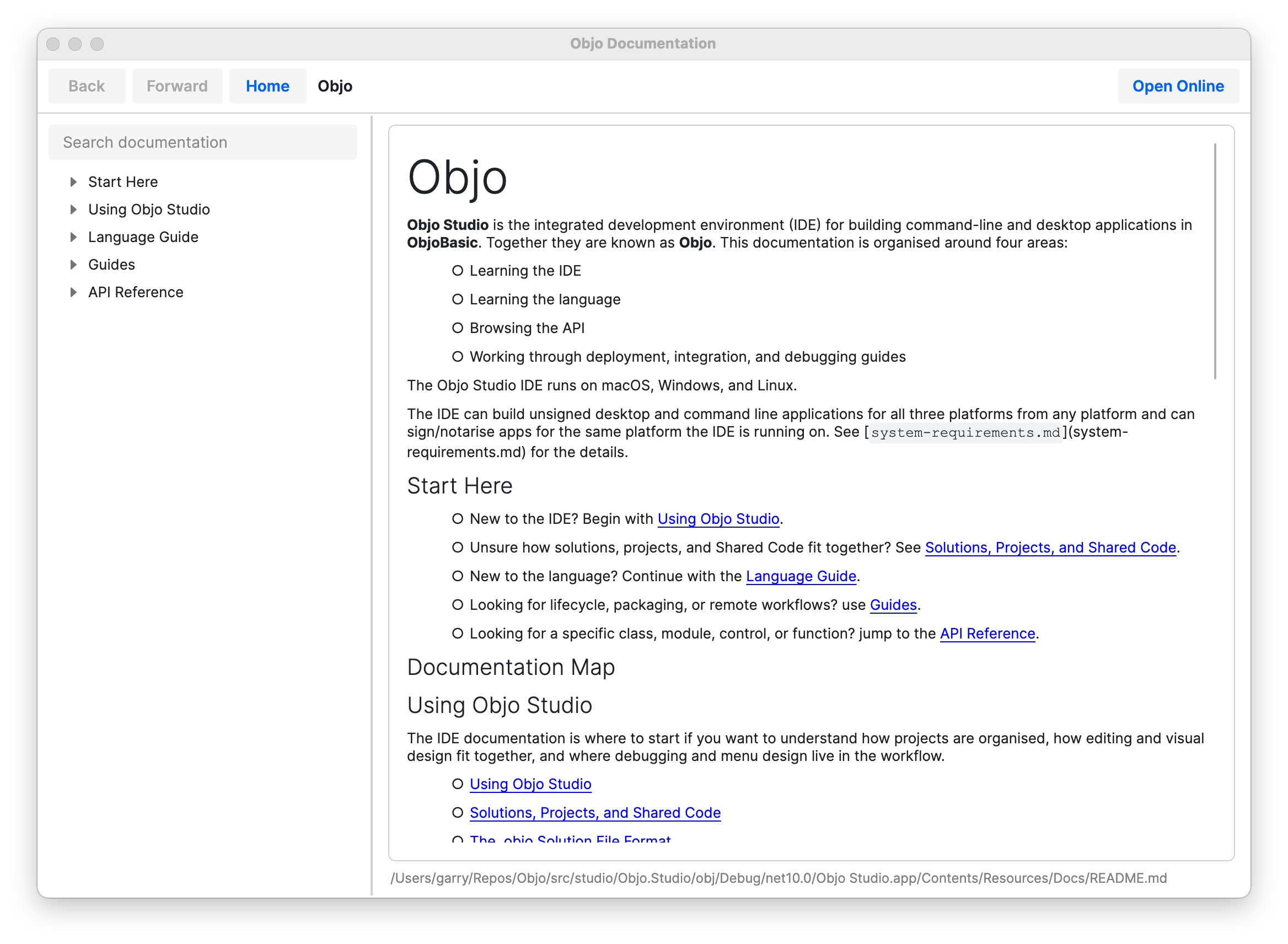Image resolution: width=1288 pixels, height=944 pixels.
Task: Click the Objo Documentation window title
Action: pos(643,44)
